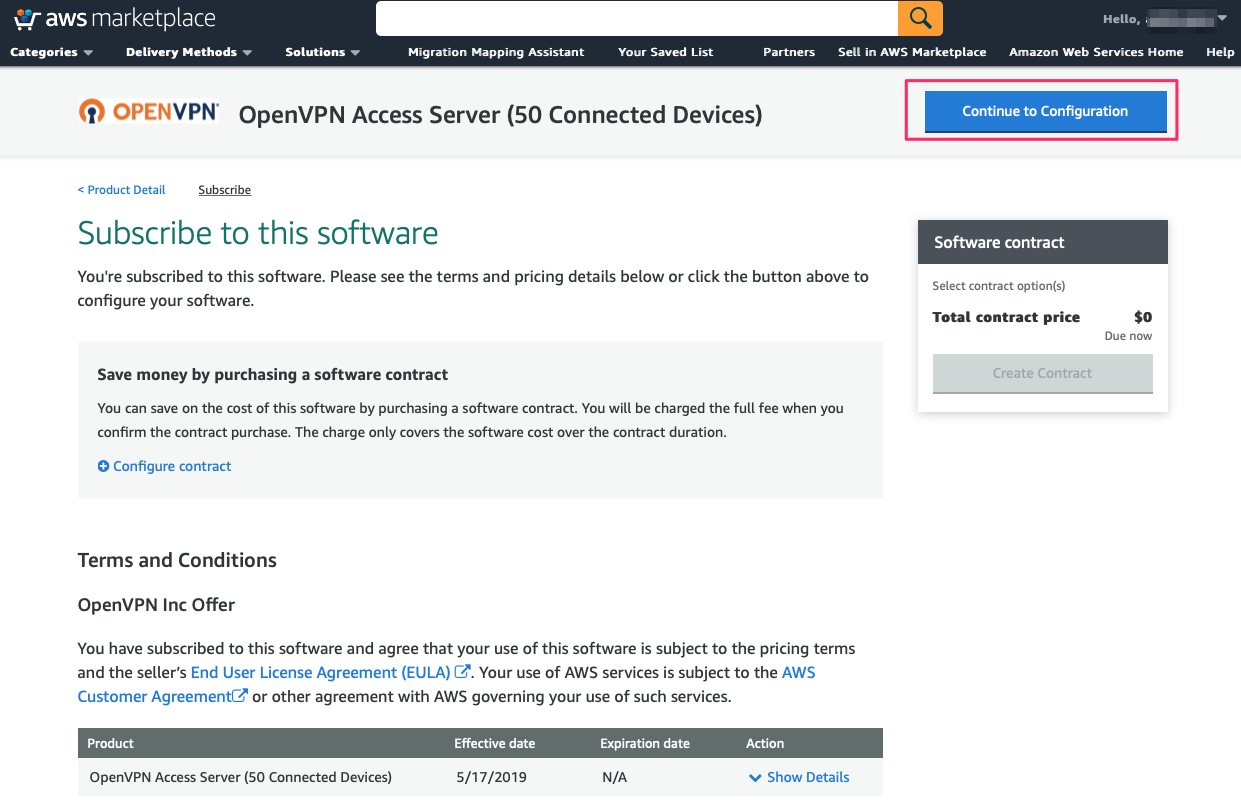Focus the marketplace search field
The height and width of the screenshot is (804, 1241).
(637, 18)
